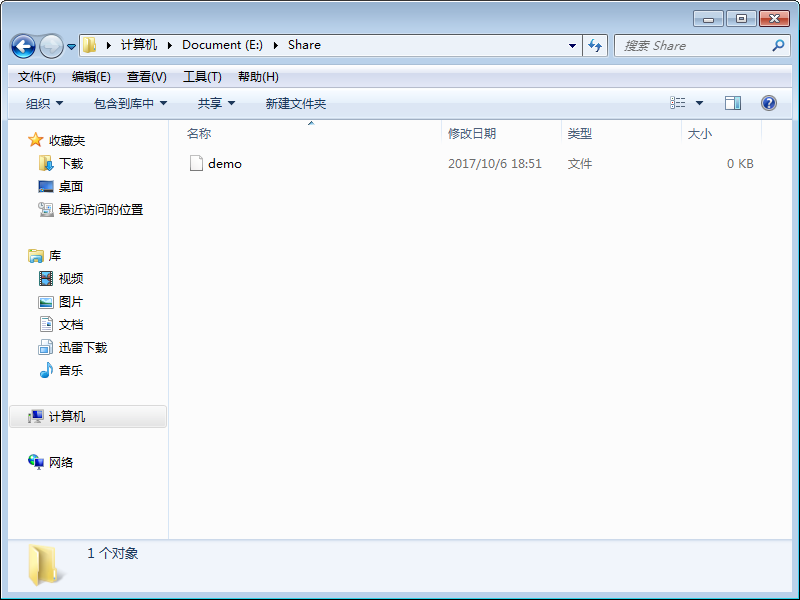The height and width of the screenshot is (600, 800).
Task: Click the back navigation arrow
Action: (x=22, y=45)
